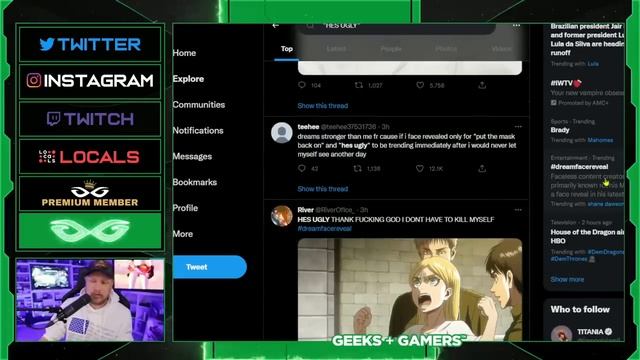Screen dimensions: 640x360
Task: Show this thread under the first tweet
Action: tap(322, 106)
